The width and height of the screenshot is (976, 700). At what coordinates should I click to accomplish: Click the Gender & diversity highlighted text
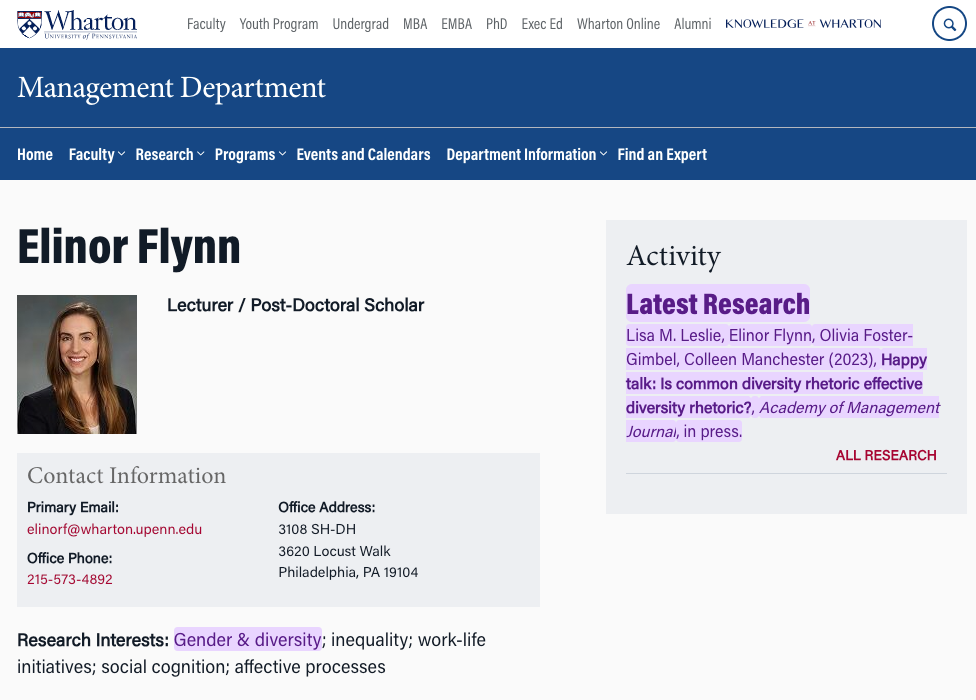(x=248, y=640)
